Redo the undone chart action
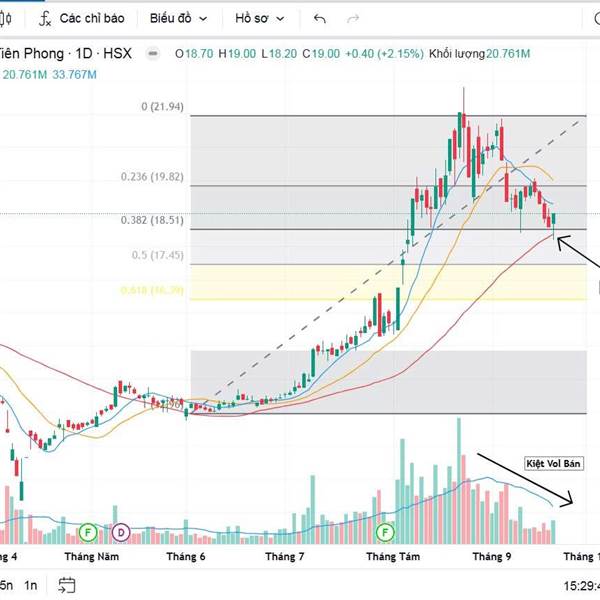 353,18
